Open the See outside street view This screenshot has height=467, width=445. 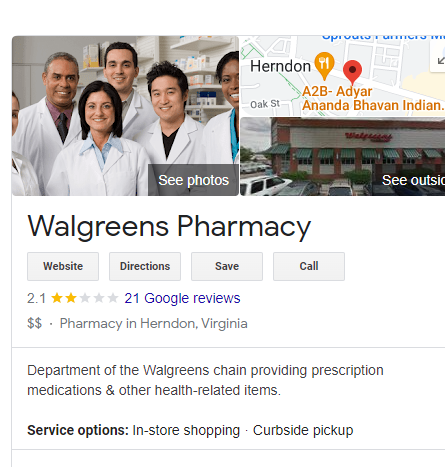point(413,180)
